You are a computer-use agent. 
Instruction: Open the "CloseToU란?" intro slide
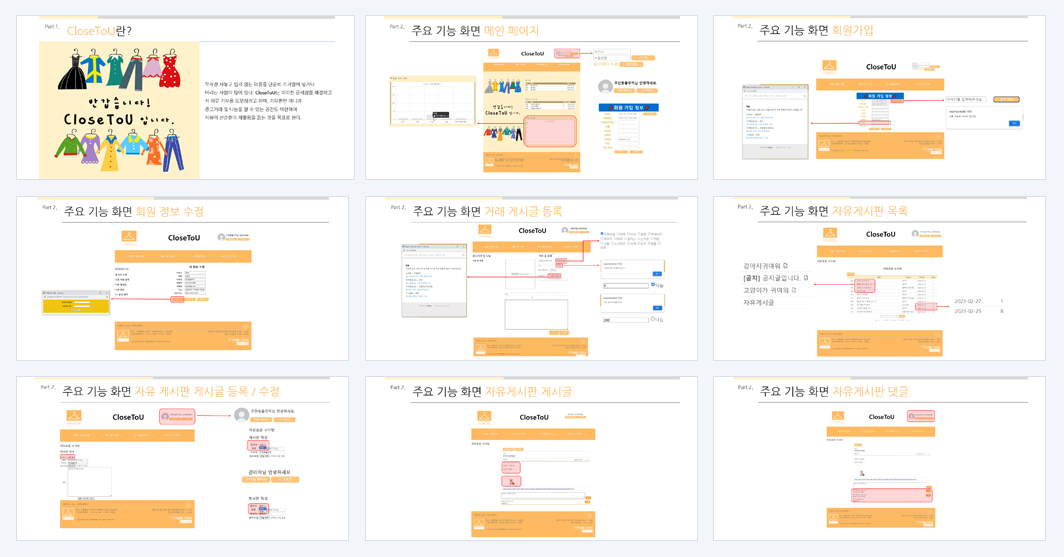click(x=185, y=97)
